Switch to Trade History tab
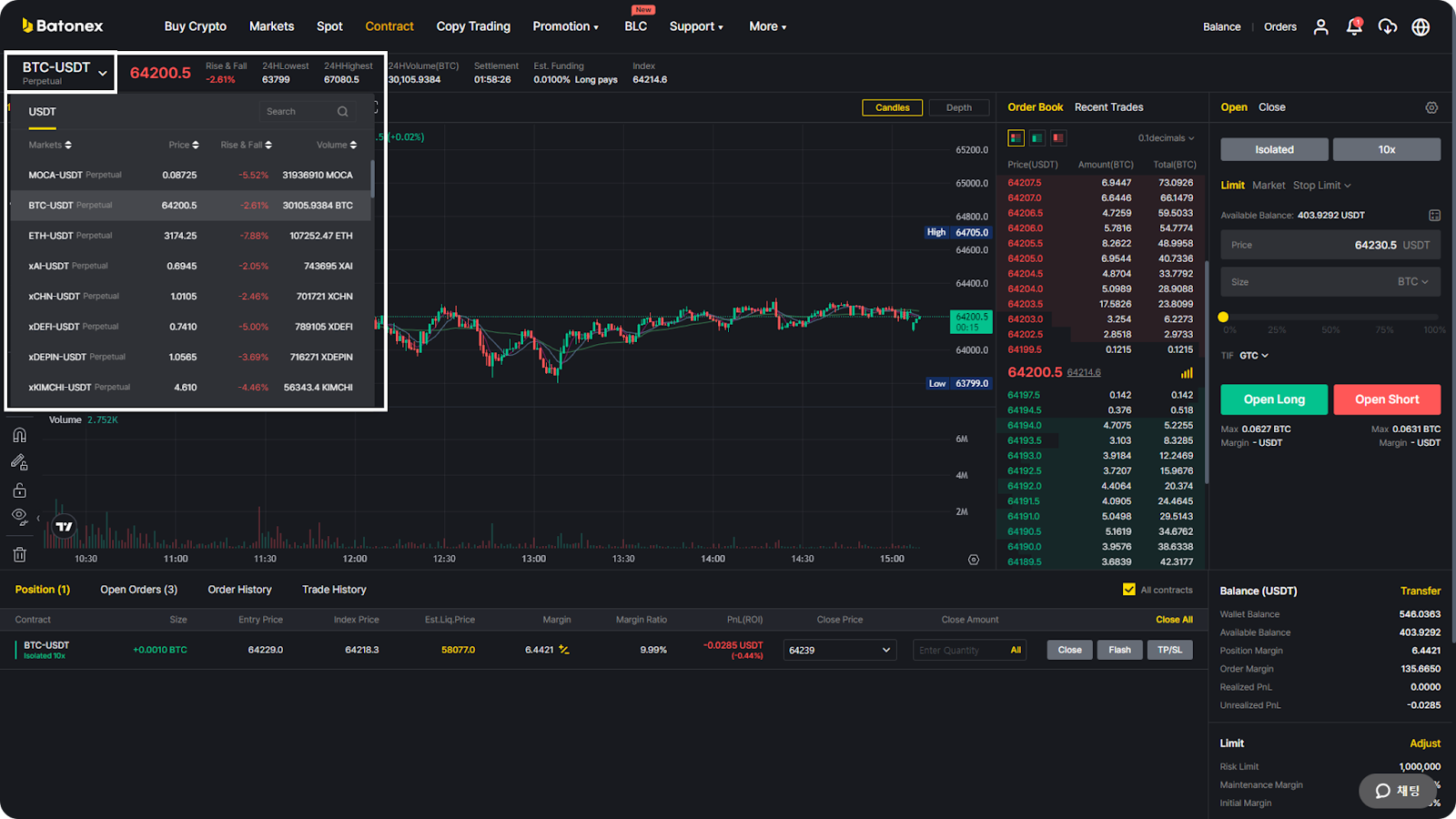Screen dimensions: 1456x819 [x=334, y=590]
